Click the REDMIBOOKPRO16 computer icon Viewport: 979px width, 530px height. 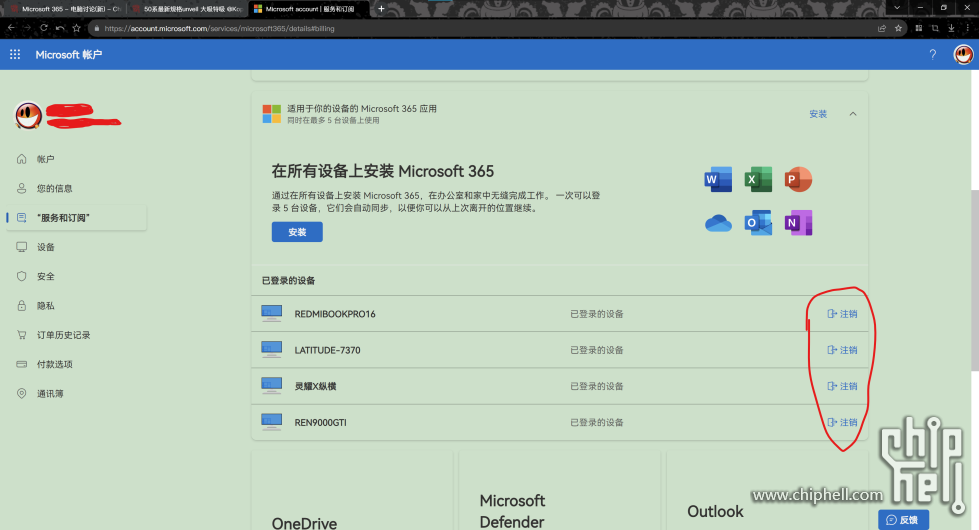tap(272, 313)
